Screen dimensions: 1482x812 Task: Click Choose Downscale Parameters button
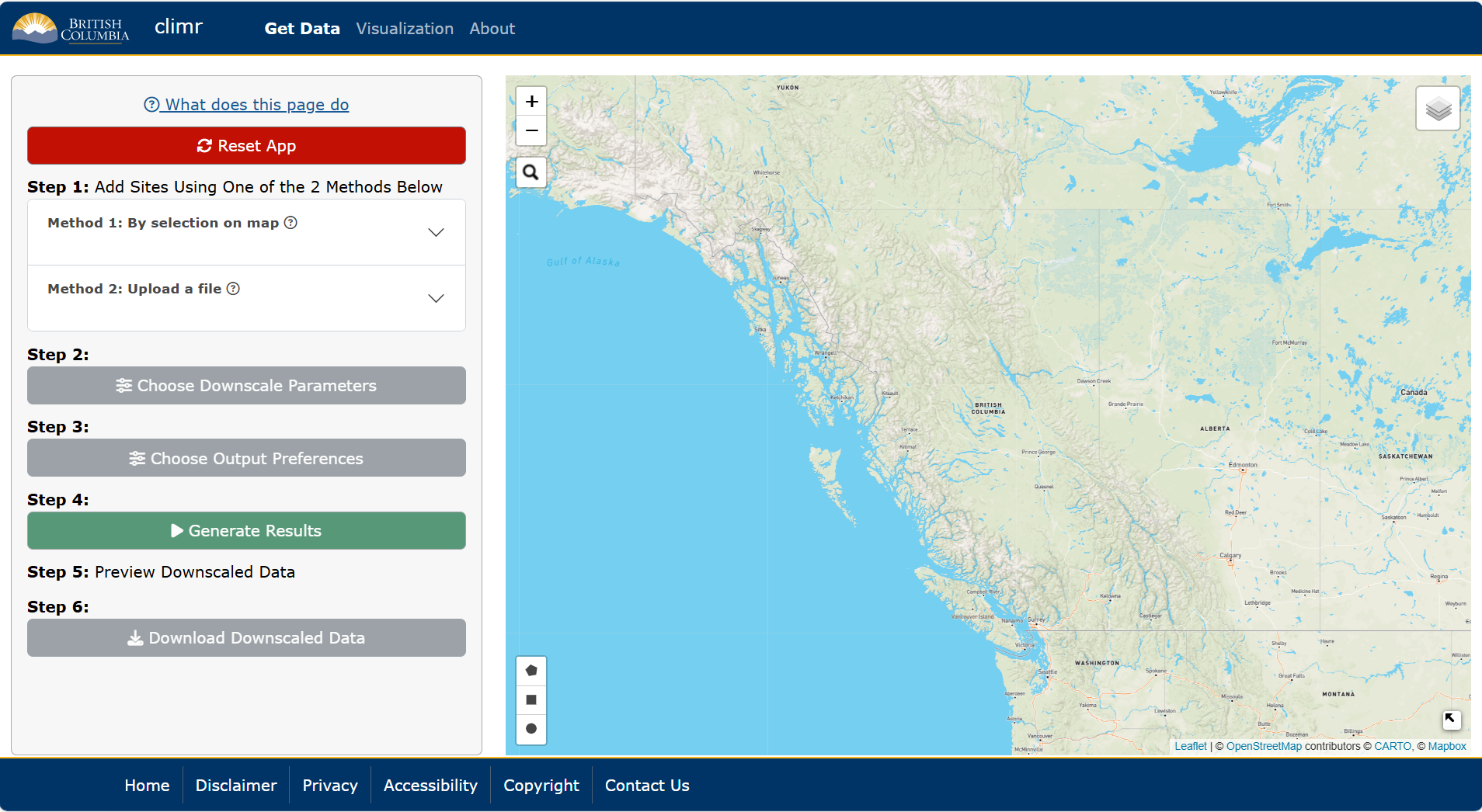(x=246, y=386)
